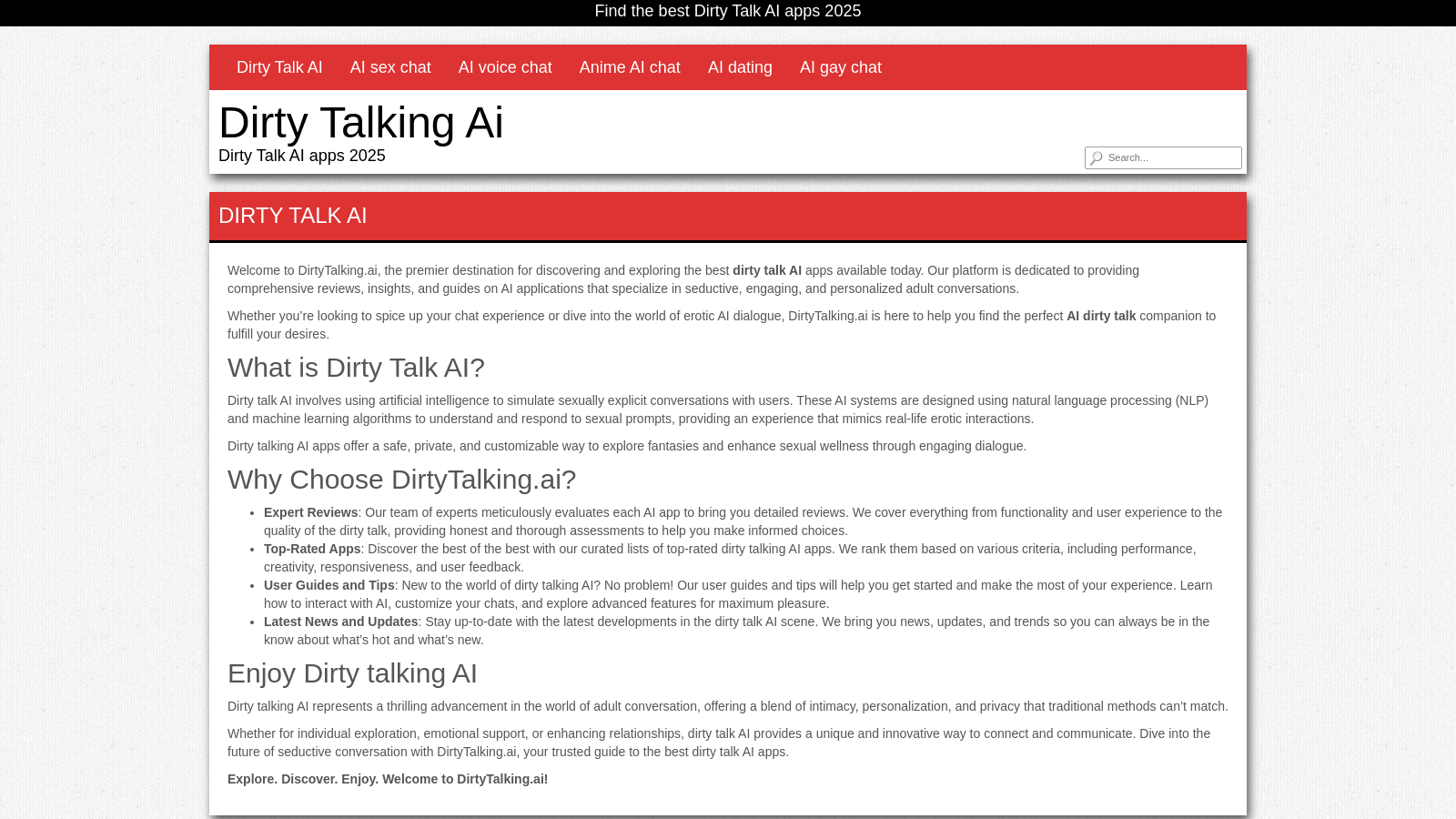Go to AI voice chat page

tap(505, 67)
